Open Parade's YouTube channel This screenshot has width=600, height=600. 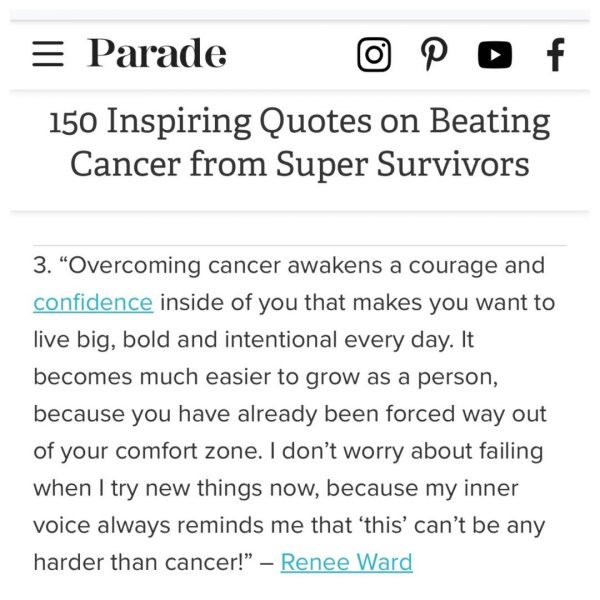click(494, 54)
